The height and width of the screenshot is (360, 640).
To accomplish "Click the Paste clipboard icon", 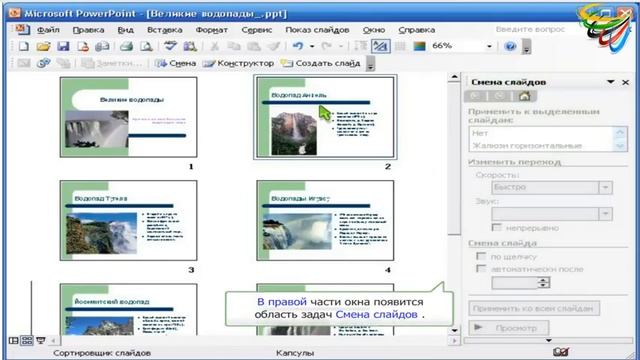I will click(254, 46).
